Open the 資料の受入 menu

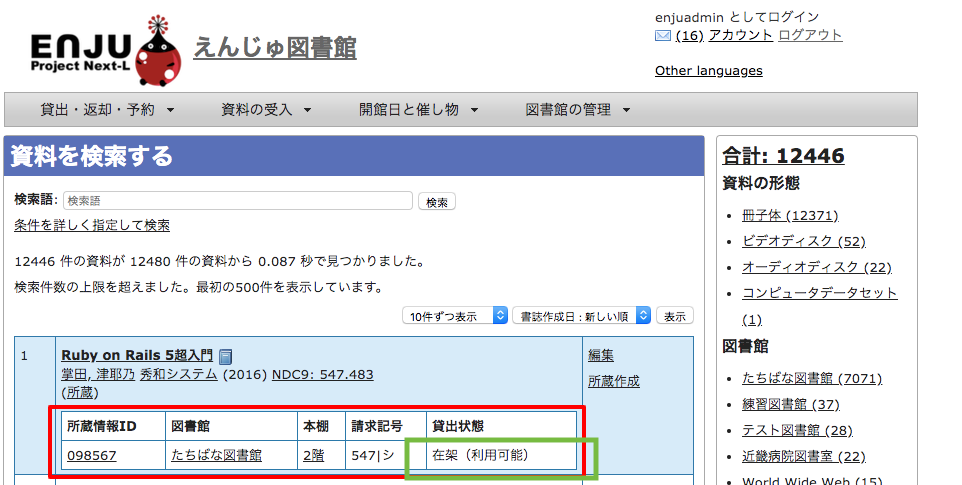[x=266, y=110]
